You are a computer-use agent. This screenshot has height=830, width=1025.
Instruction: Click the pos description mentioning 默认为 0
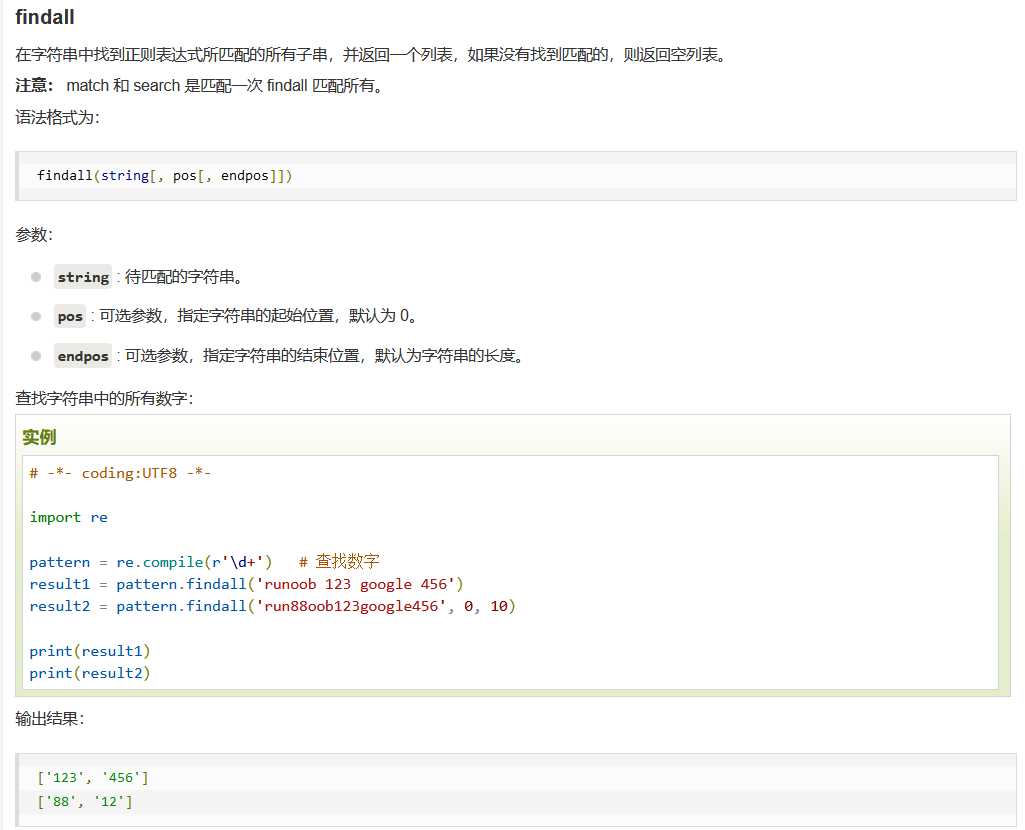pyautogui.click(x=258, y=316)
